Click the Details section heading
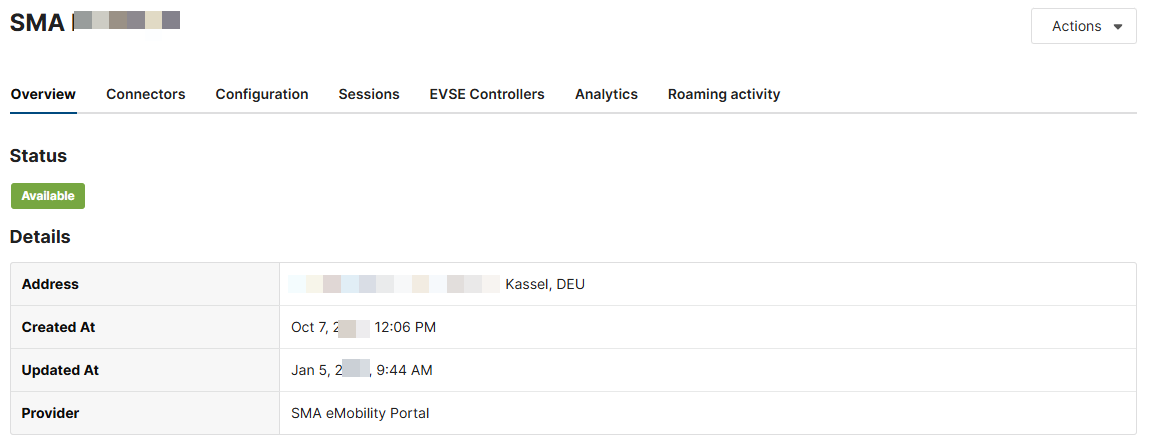 click(x=40, y=237)
